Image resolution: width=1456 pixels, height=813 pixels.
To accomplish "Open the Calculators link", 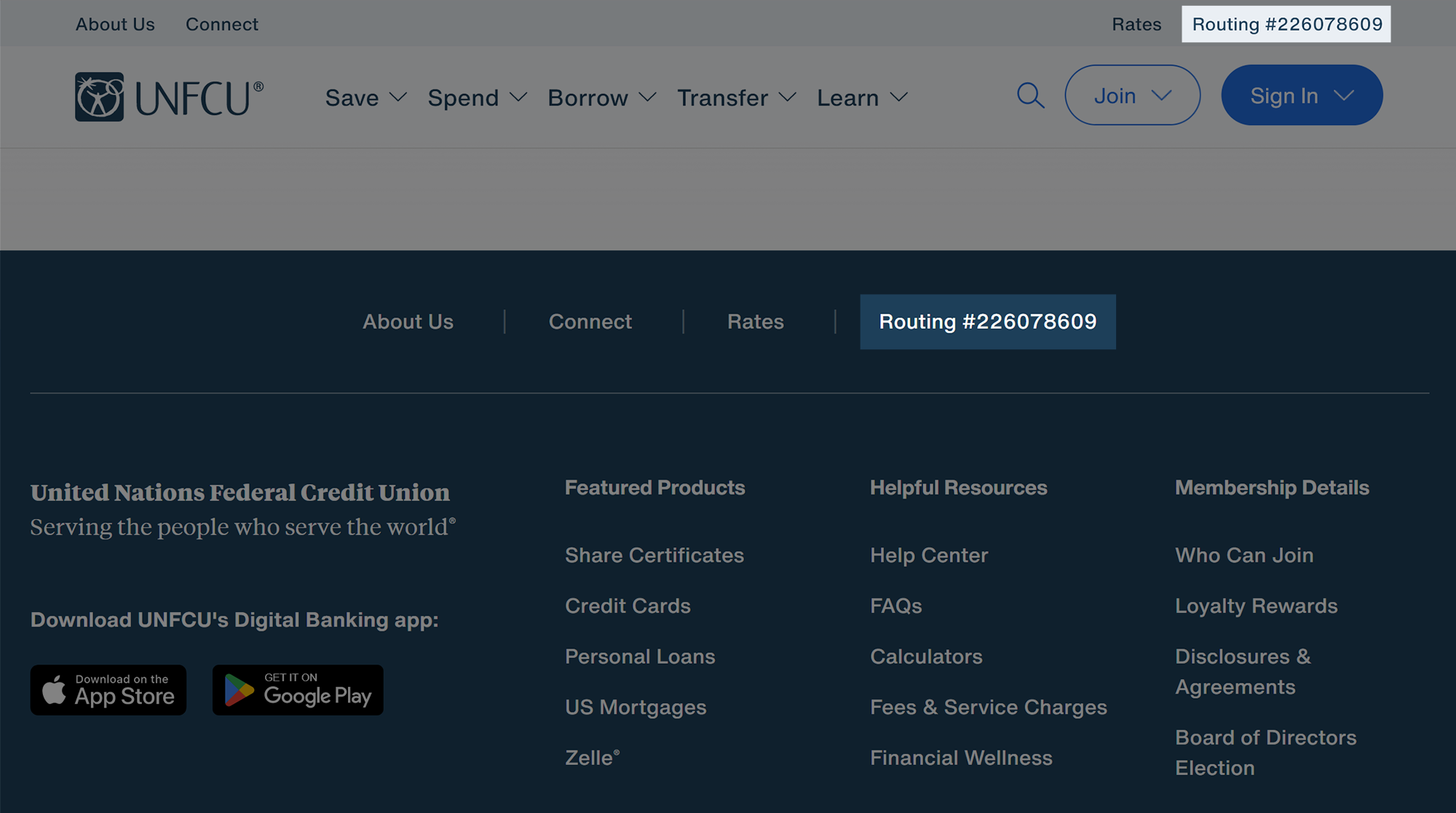I will coord(926,657).
